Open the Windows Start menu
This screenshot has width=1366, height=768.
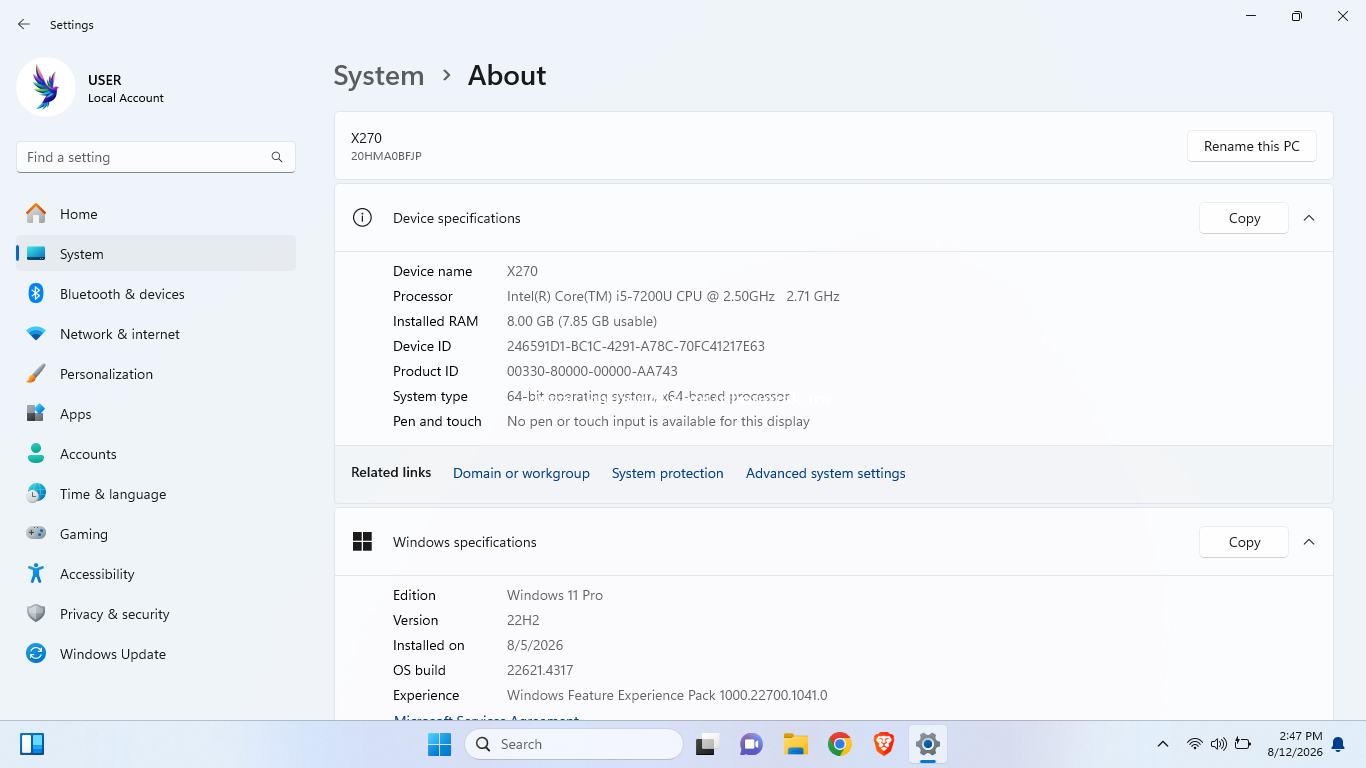(x=439, y=744)
